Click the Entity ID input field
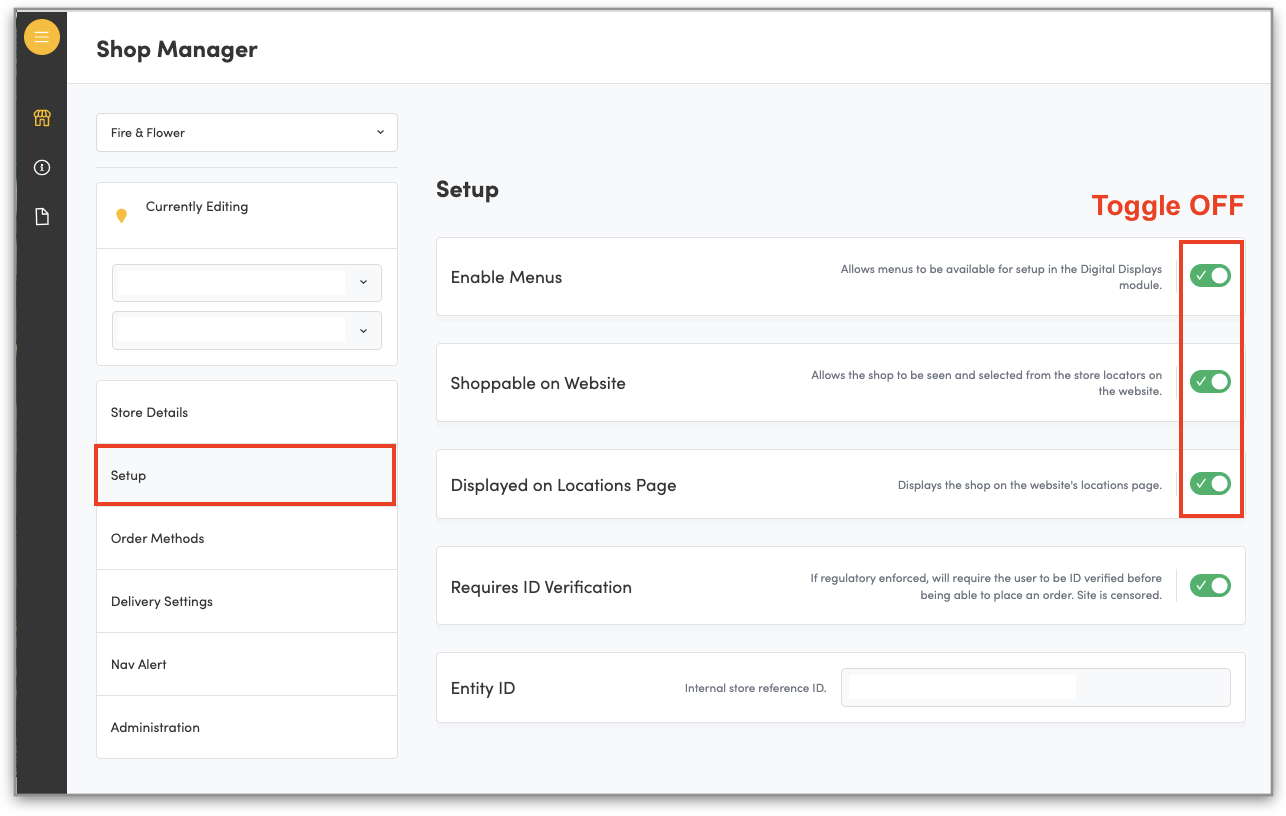1286x816 pixels. [1035, 688]
